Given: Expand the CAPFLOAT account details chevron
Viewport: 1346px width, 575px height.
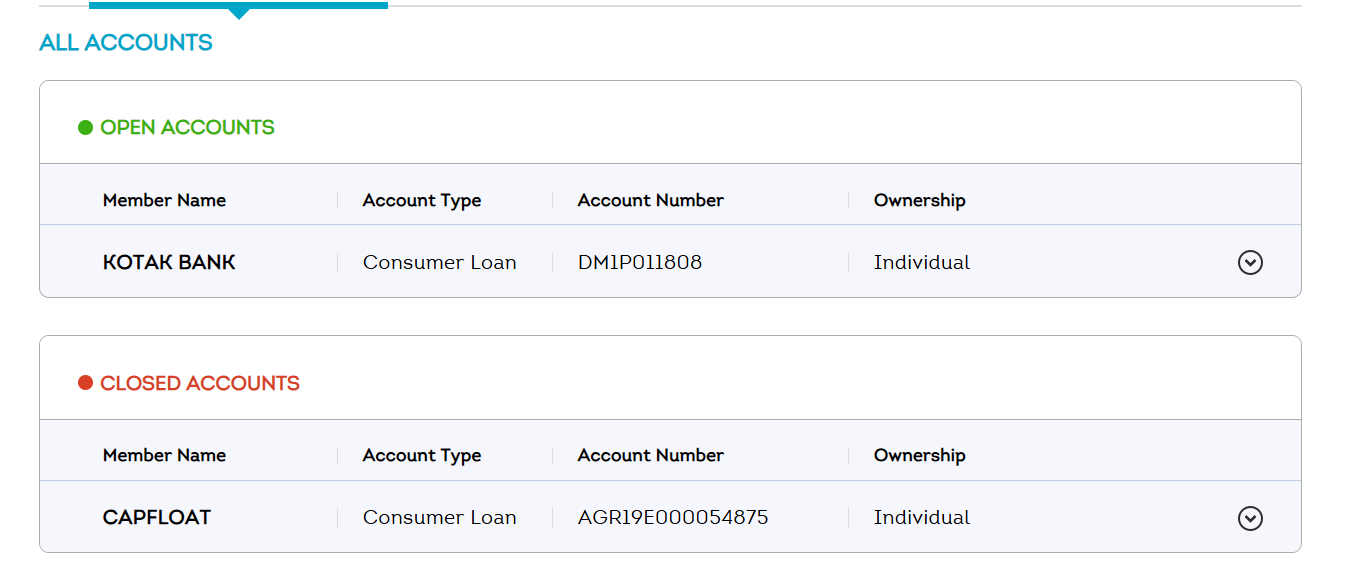Looking at the screenshot, I should (x=1250, y=518).
